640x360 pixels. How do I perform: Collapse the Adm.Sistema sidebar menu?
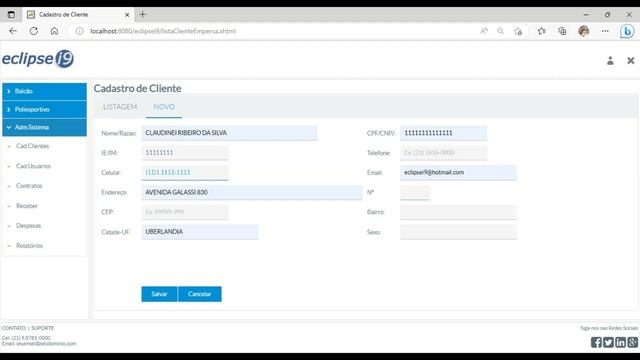click(44, 127)
